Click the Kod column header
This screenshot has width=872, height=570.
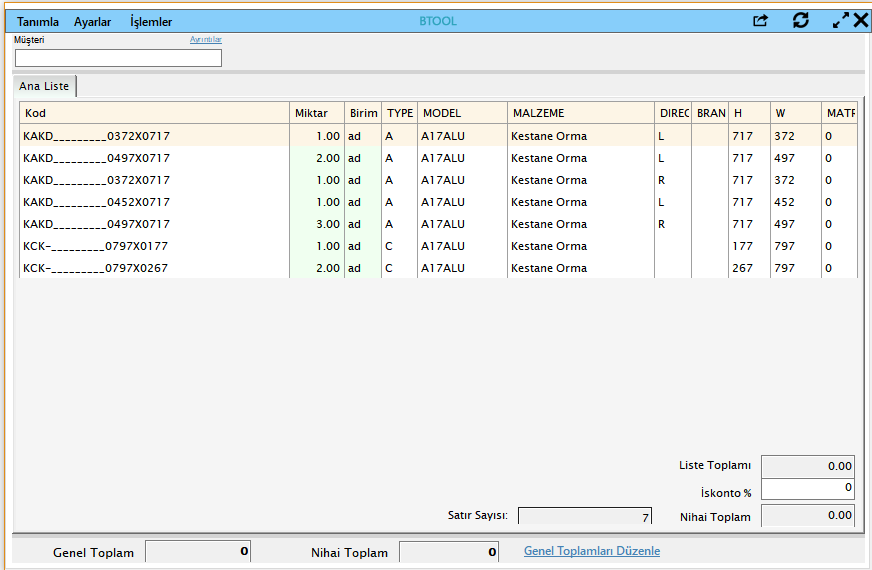pos(154,113)
